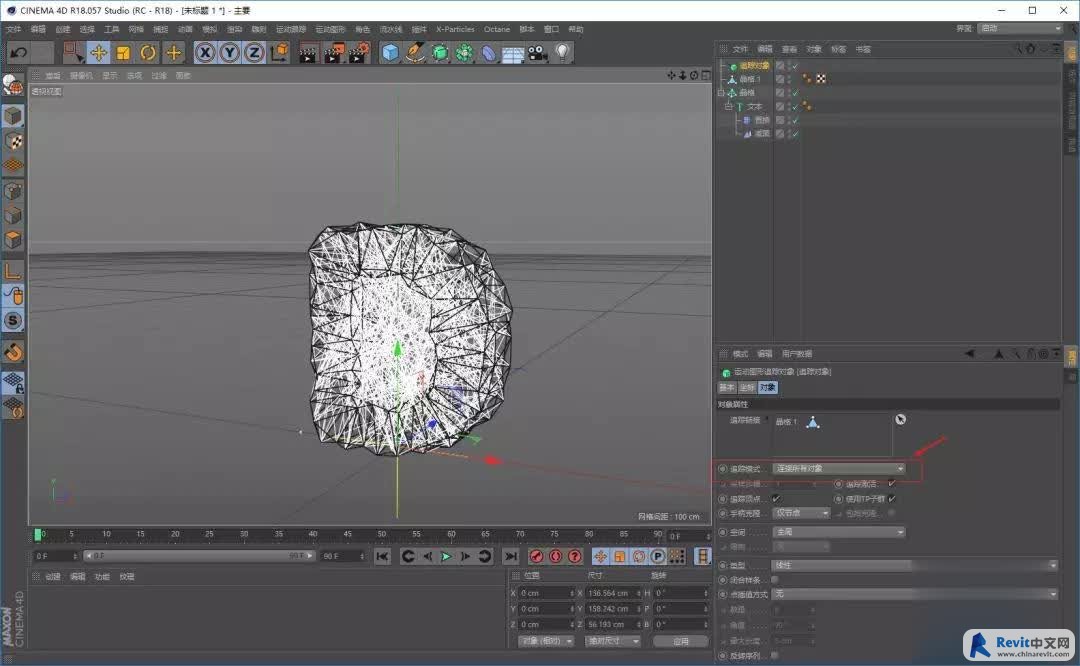Click the green array modeling icon
1080x666 pixels.
[x=464, y=52]
